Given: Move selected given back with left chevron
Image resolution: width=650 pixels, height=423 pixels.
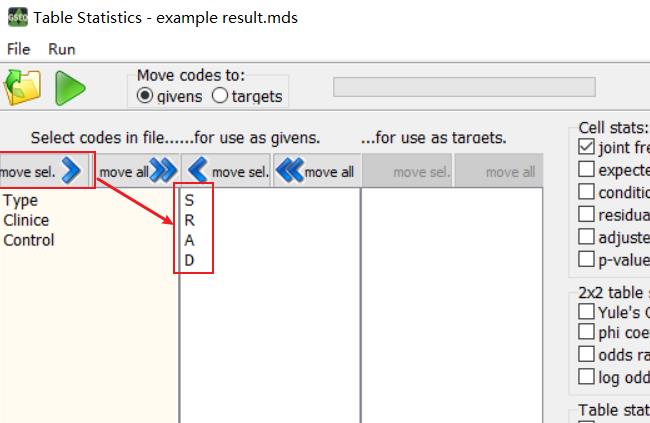Looking at the screenshot, I should click(x=226, y=171).
